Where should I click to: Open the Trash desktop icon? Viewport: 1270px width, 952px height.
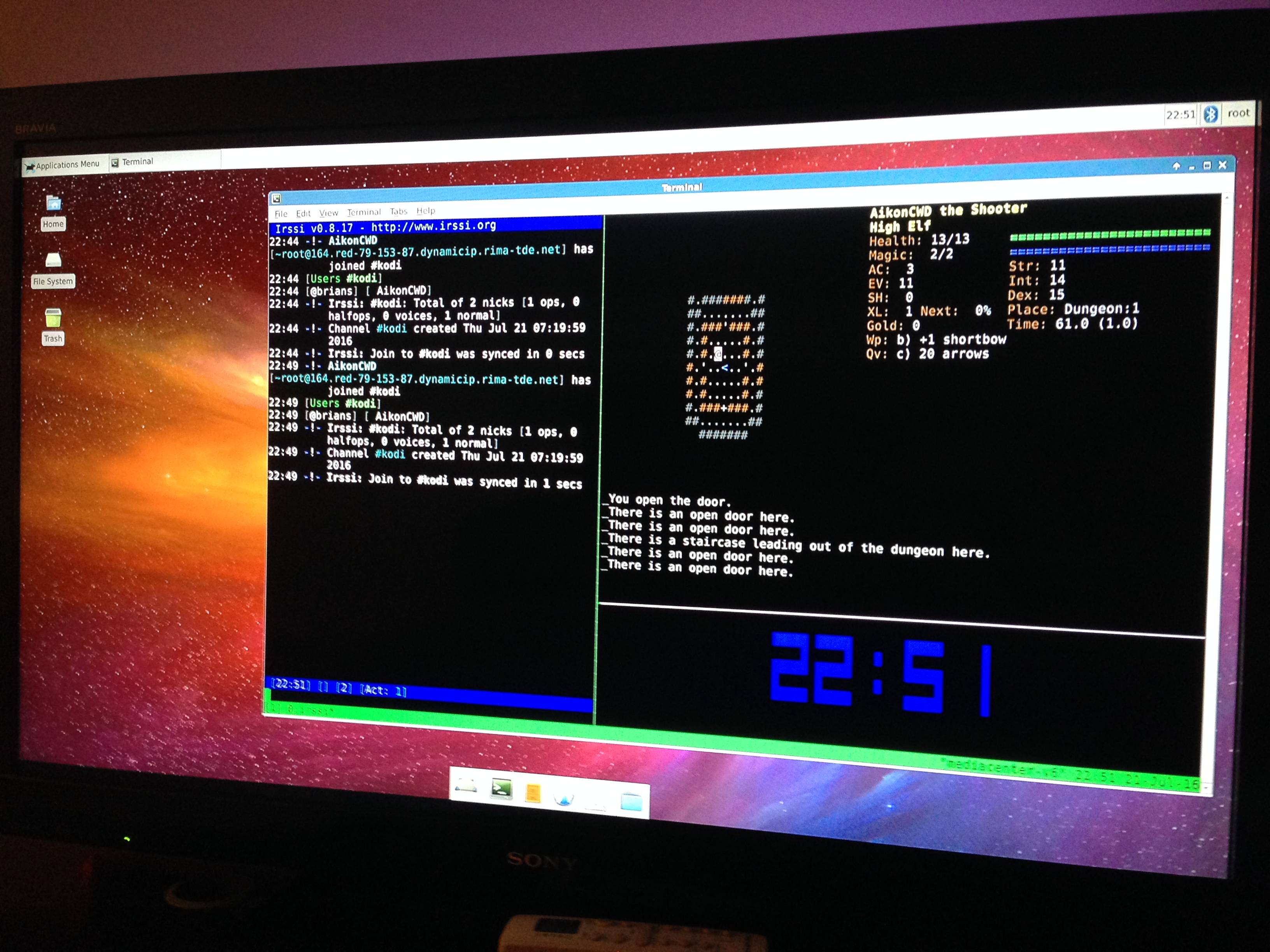click(53, 326)
